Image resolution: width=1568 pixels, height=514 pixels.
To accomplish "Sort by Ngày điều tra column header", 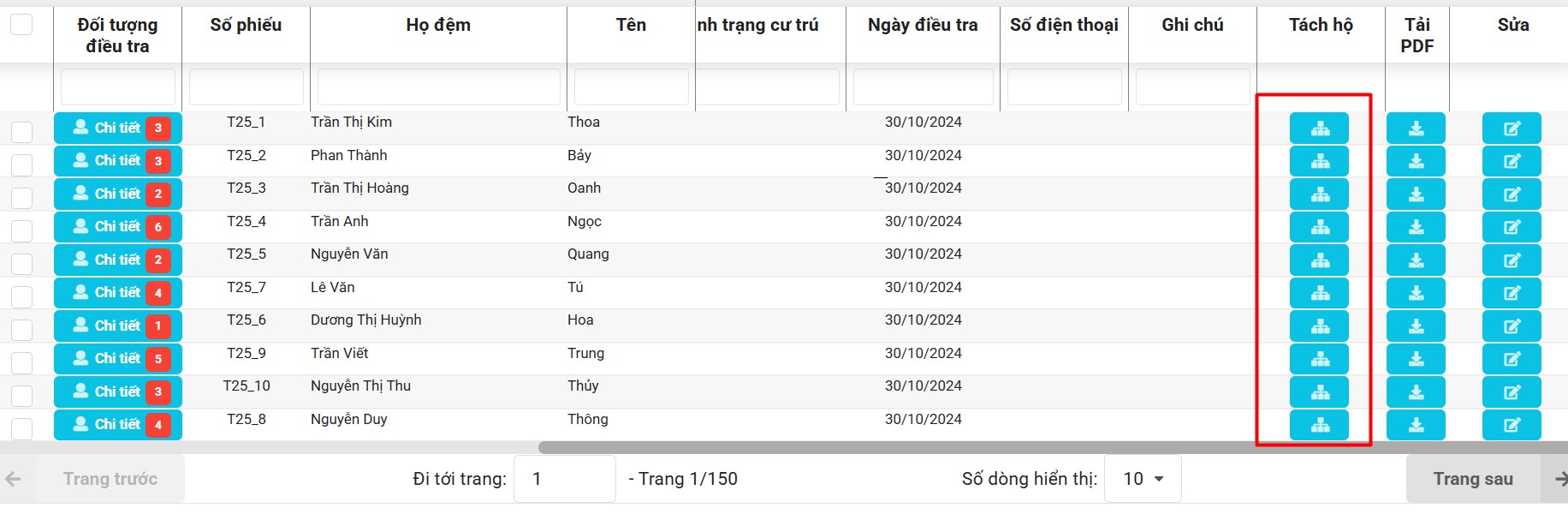I will [x=922, y=25].
